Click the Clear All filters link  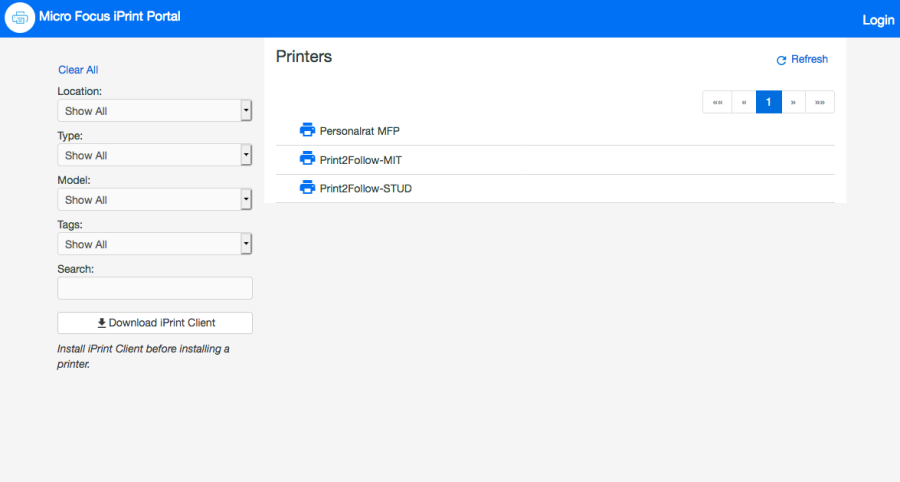(78, 70)
